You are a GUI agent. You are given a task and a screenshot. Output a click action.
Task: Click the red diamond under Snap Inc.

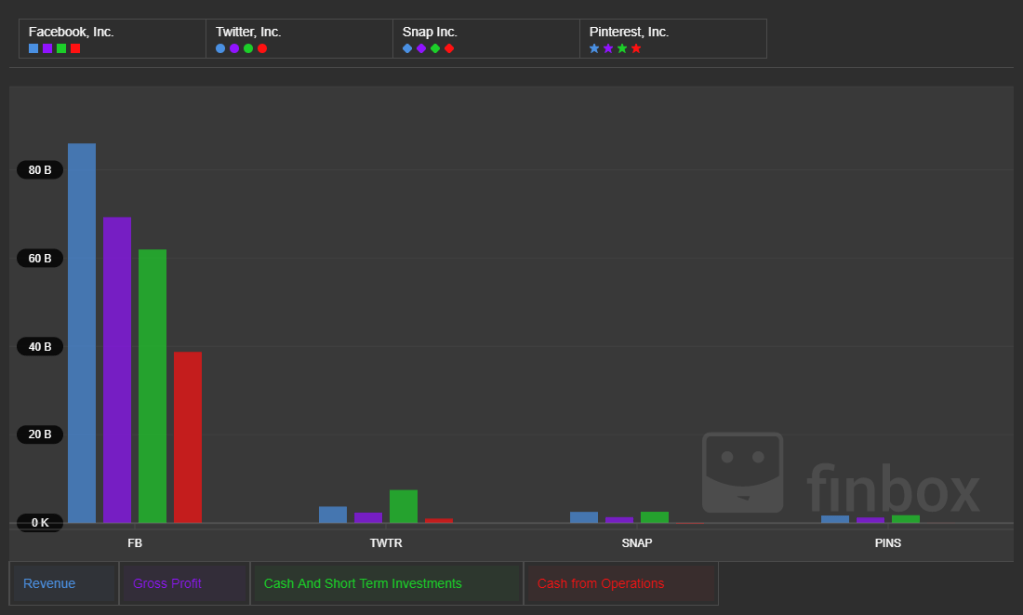click(449, 48)
